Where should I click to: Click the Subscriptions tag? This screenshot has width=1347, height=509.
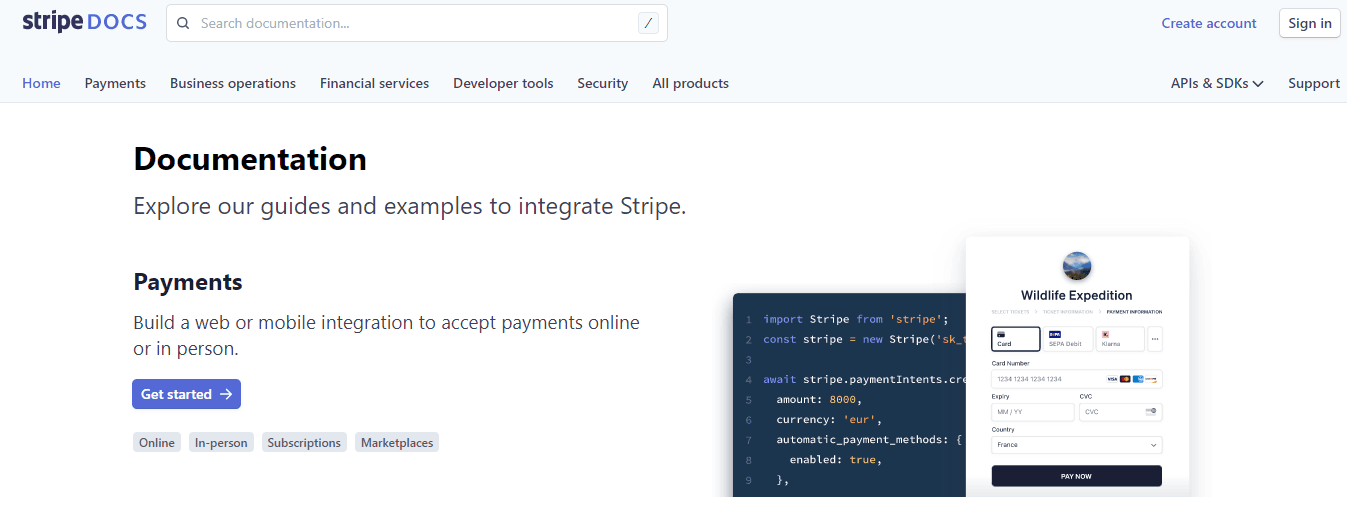(304, 442)
